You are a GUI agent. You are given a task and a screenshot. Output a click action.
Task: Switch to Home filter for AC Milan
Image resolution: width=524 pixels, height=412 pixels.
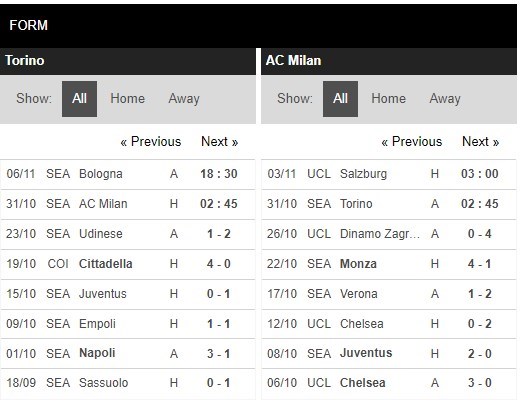pos(388,99)
